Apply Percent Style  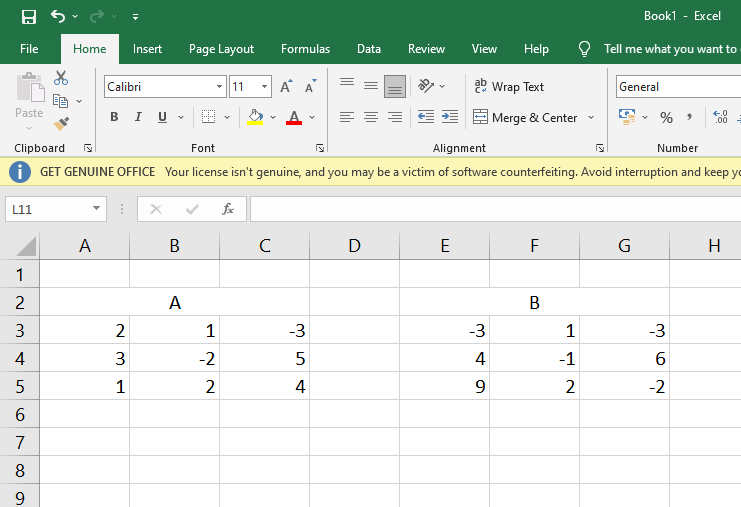[666, 117]
